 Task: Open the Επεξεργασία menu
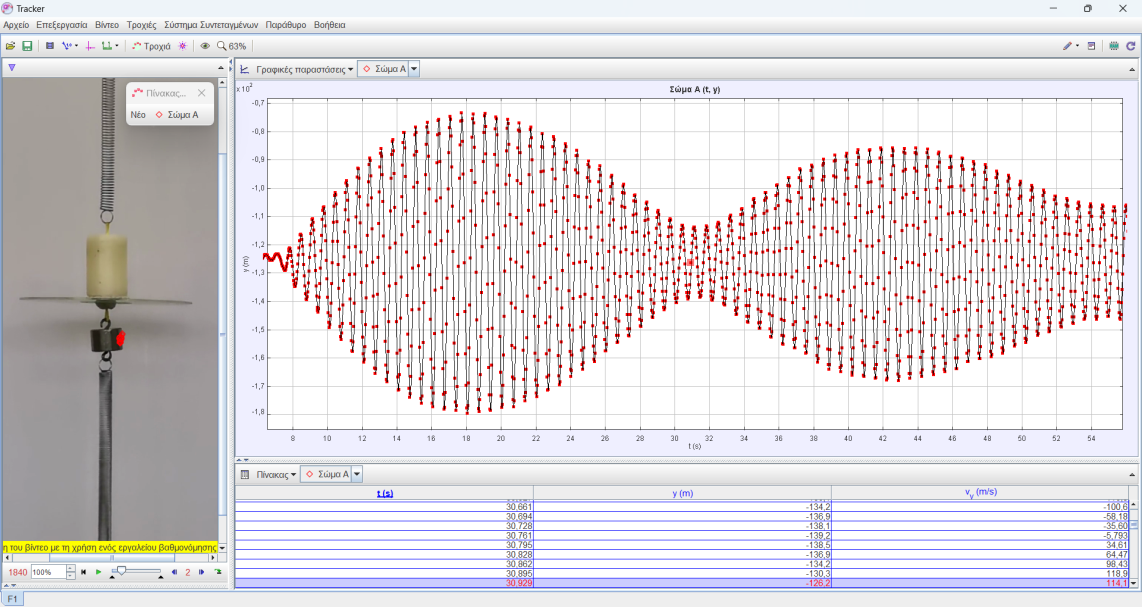click(61, 23)
